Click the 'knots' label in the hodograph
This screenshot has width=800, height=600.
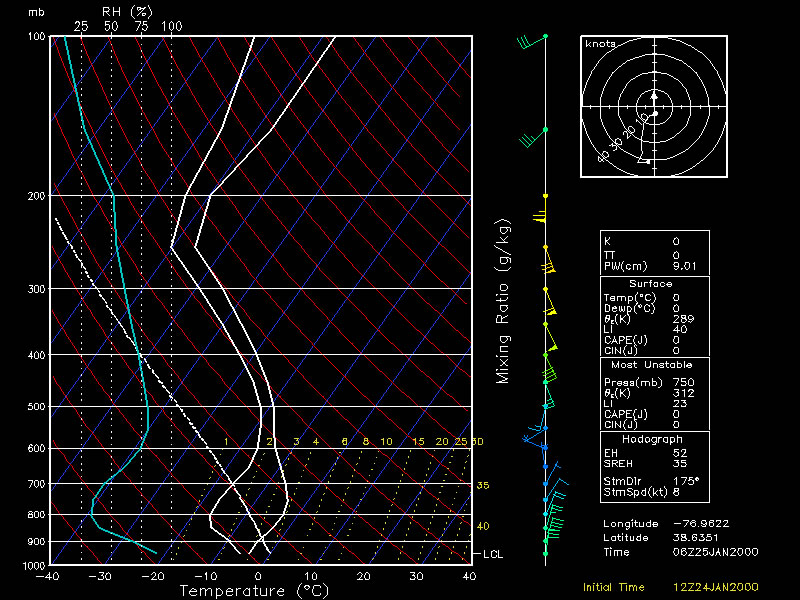[x=601, y=44]
